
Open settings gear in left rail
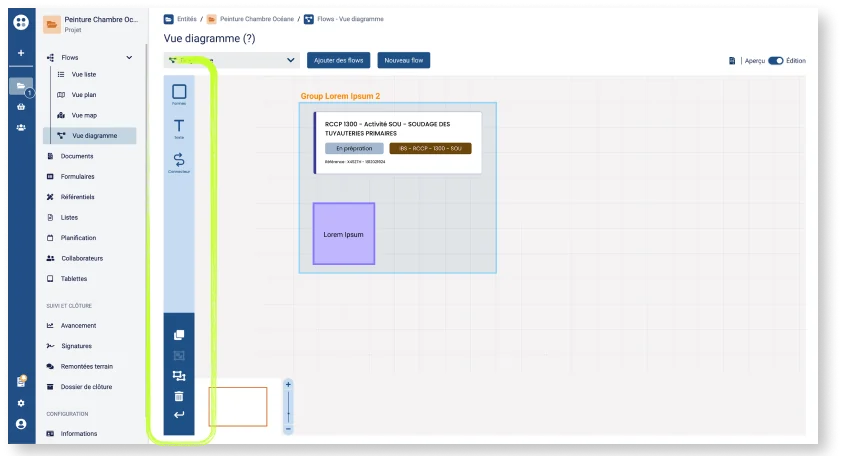point(21,403)
